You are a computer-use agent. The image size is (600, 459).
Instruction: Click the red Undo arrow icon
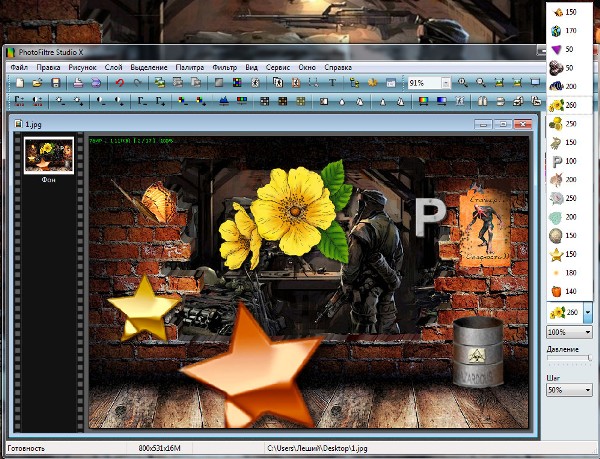coord(120,82)
